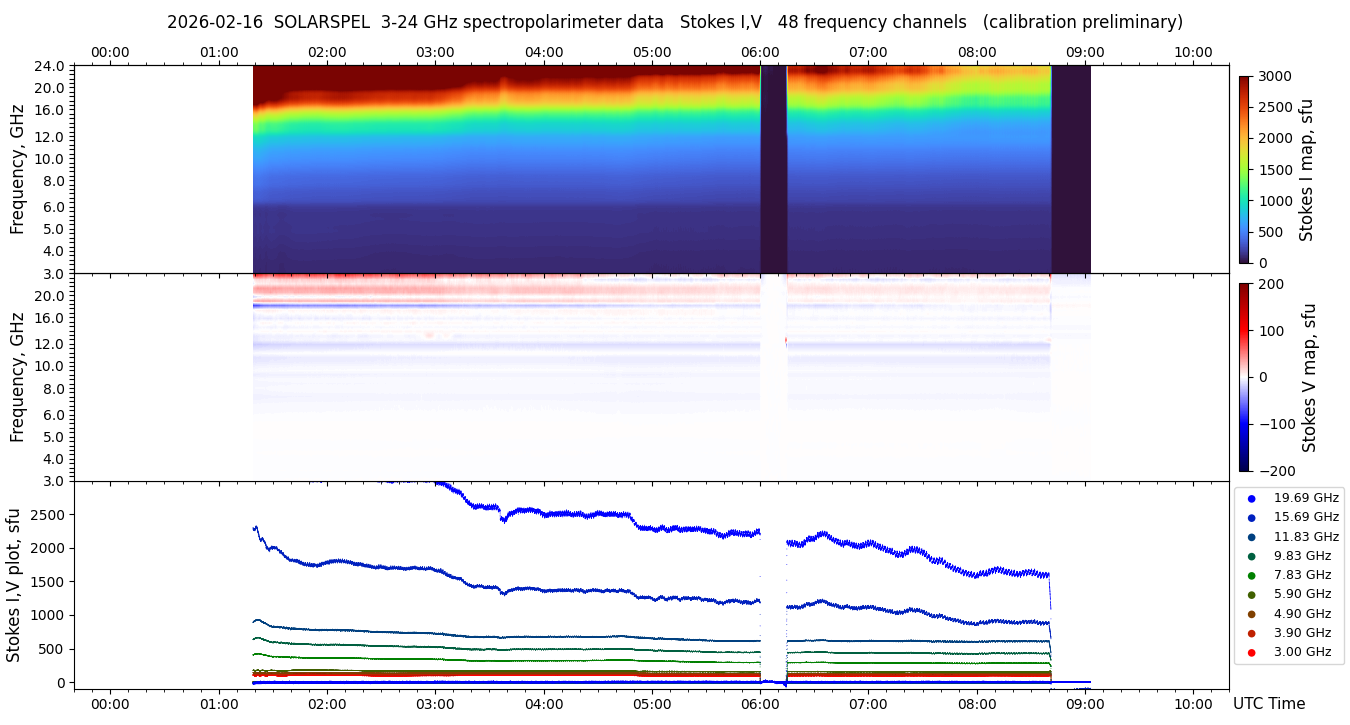This screenshot has height=725, width=1350.
Task: Click the UTC Time axis label
Action: click(1268, 704)
